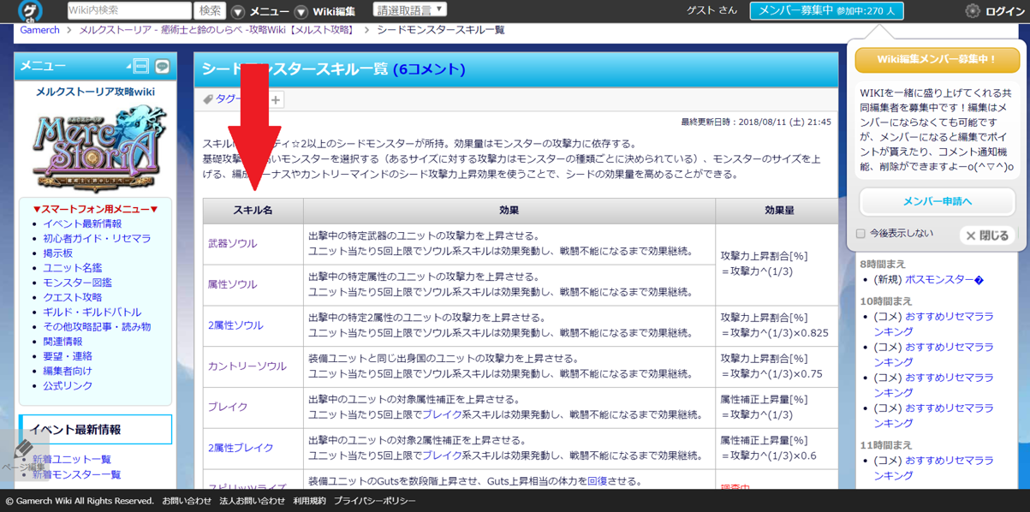
Task: Open the 6コメント link in the page title
Action: (429, 69)
